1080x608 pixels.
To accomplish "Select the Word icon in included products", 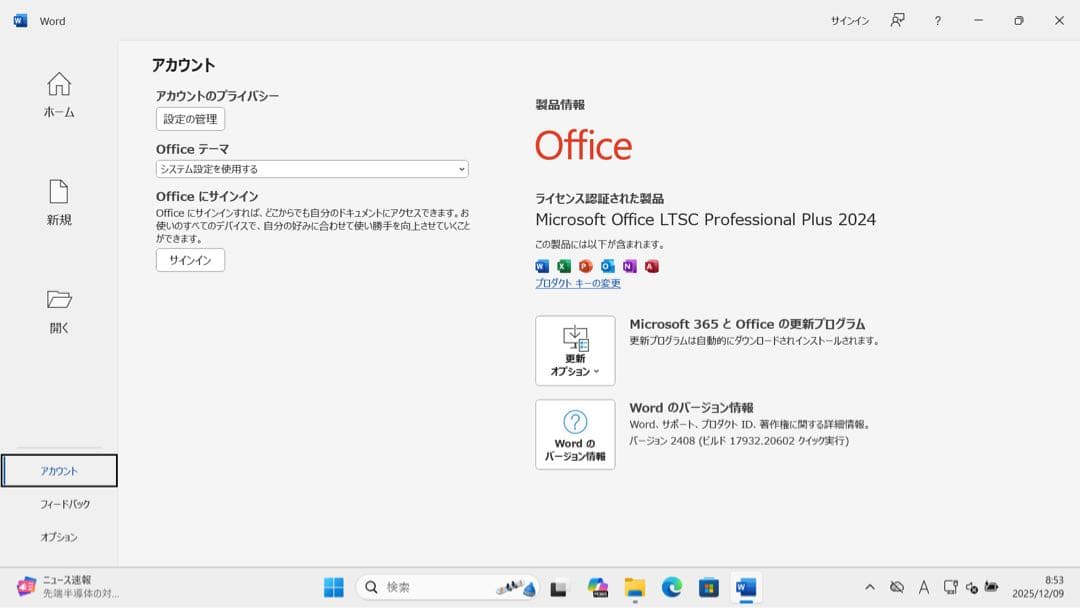I will point(541,265).
